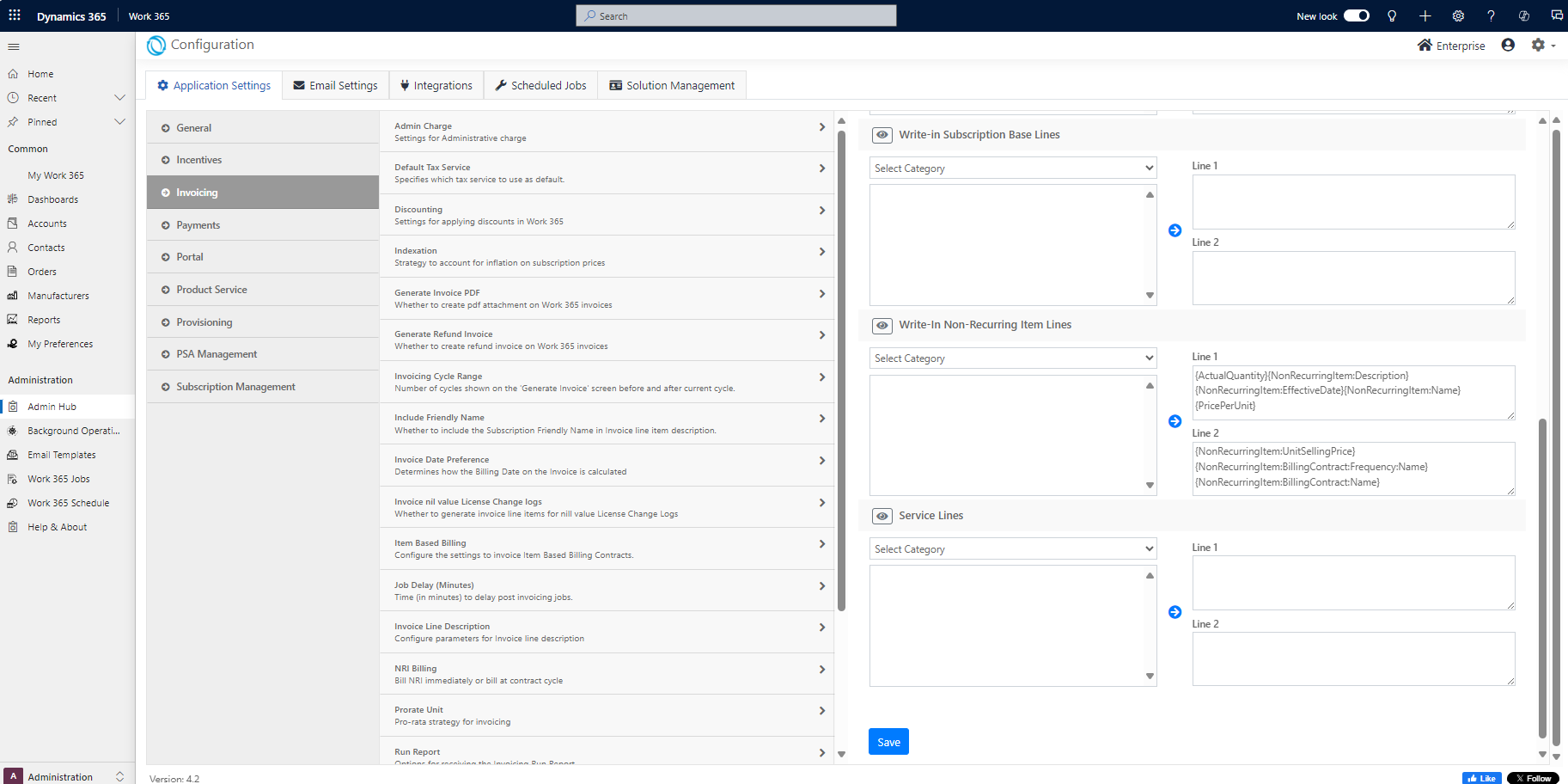The image size is (1568, 784).
Task: Open the Invoice Line Description setting
Action: tap(607, 633)
